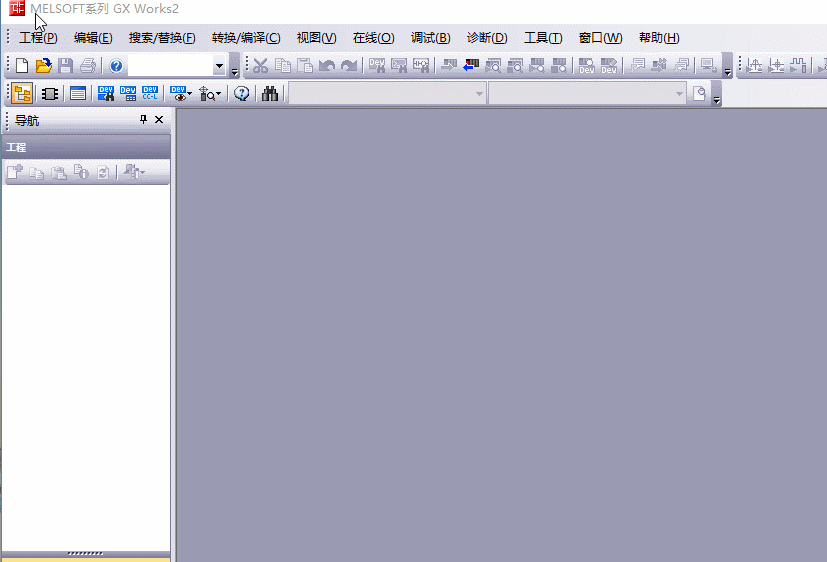Open the 在线(O) menu
The height and width of the screenshot is (562, 827).
373,38
